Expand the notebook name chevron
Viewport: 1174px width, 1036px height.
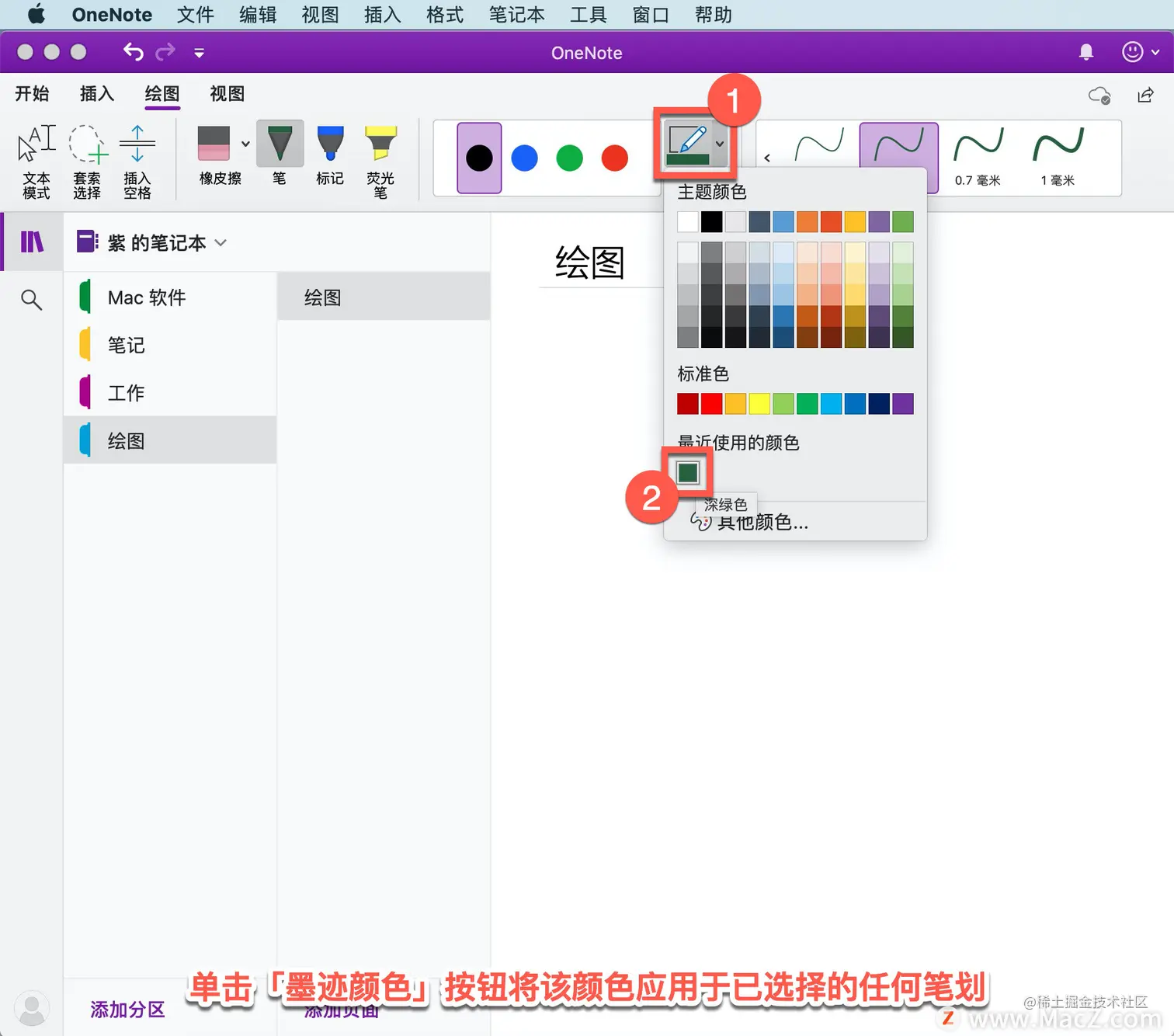click(221, 242)
